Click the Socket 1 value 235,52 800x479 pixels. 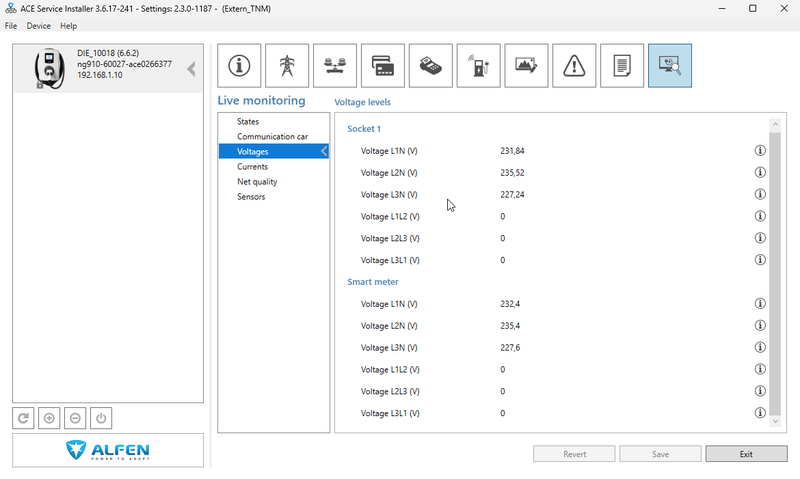point(512,173)
